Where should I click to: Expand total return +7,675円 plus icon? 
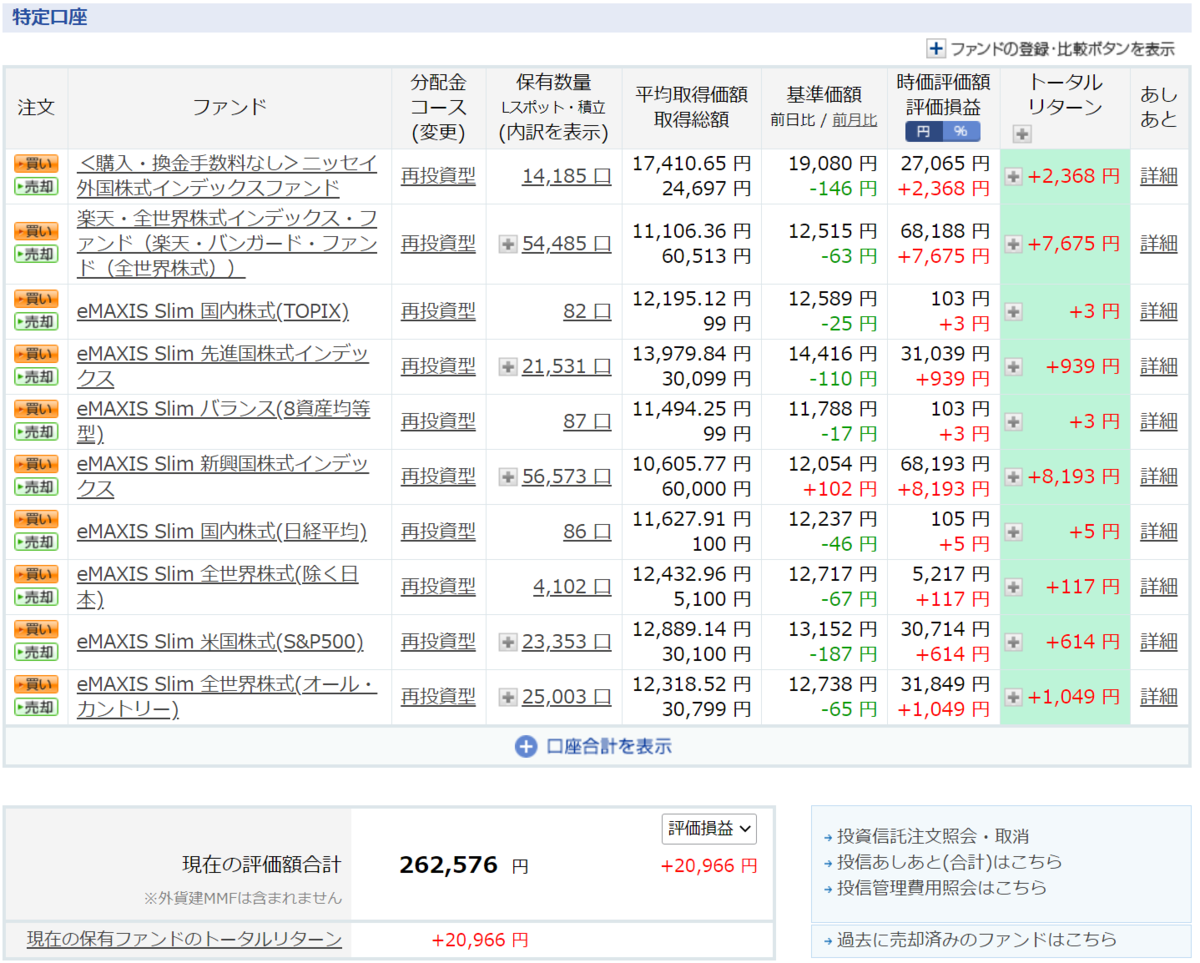point(1013,244)
